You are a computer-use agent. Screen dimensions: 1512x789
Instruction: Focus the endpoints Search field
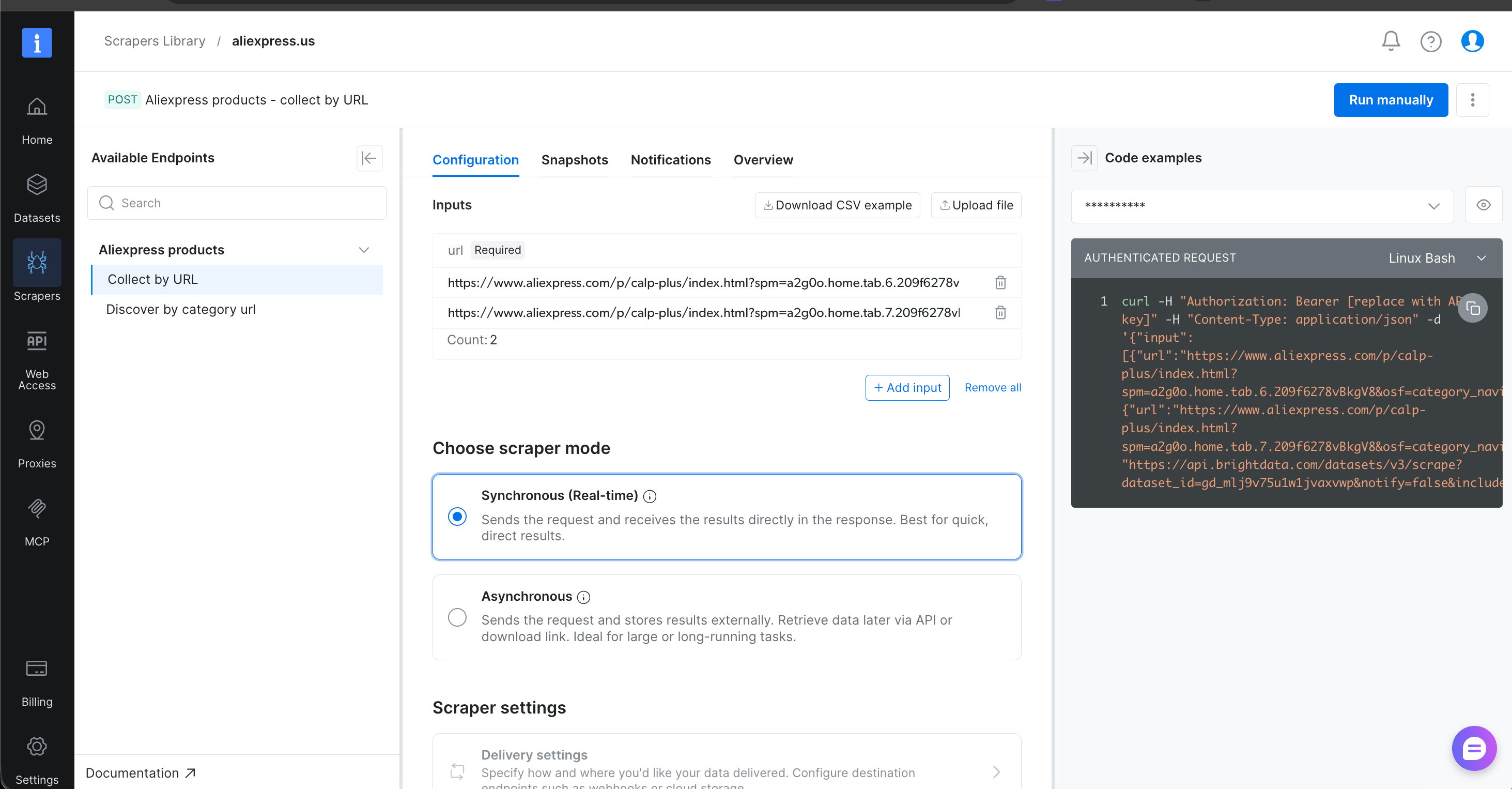click(237, 203)
